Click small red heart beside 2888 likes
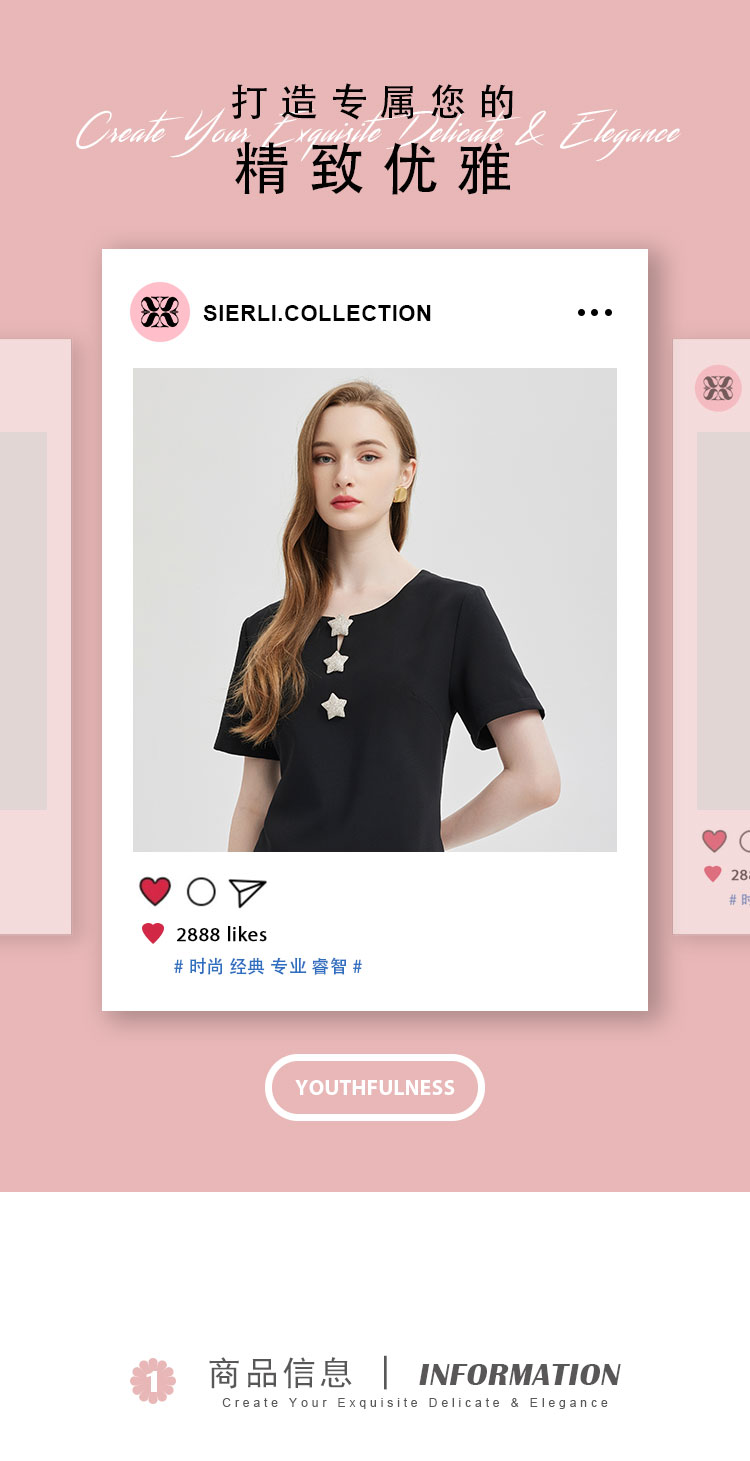Viewport: 750px width, 1461px height. [x=153, y=934]
